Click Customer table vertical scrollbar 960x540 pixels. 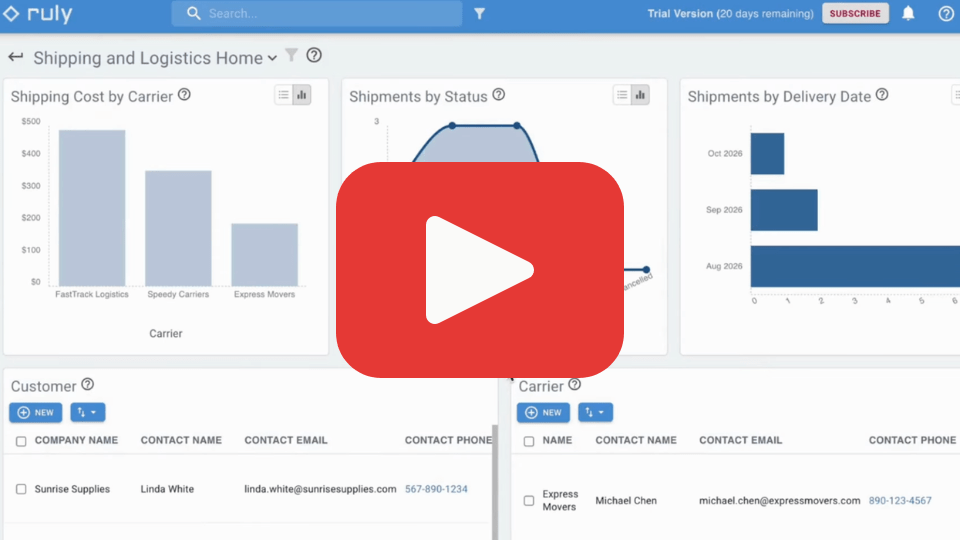click(x=495, y=482)
